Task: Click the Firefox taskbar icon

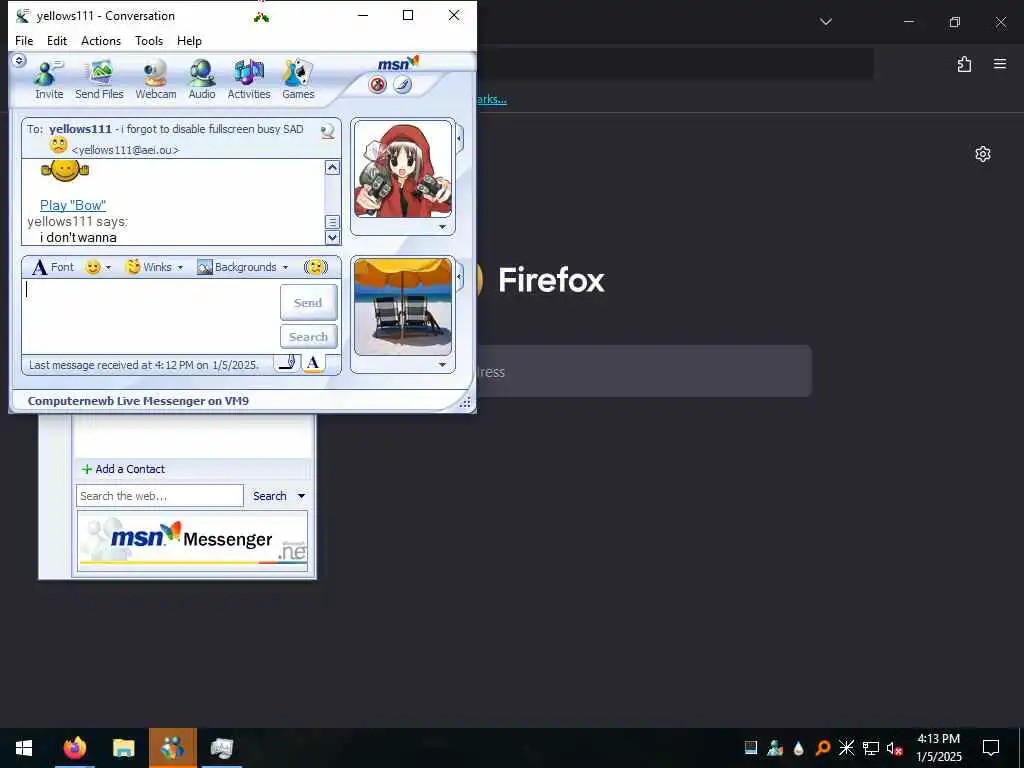Action: click(74, 748)
